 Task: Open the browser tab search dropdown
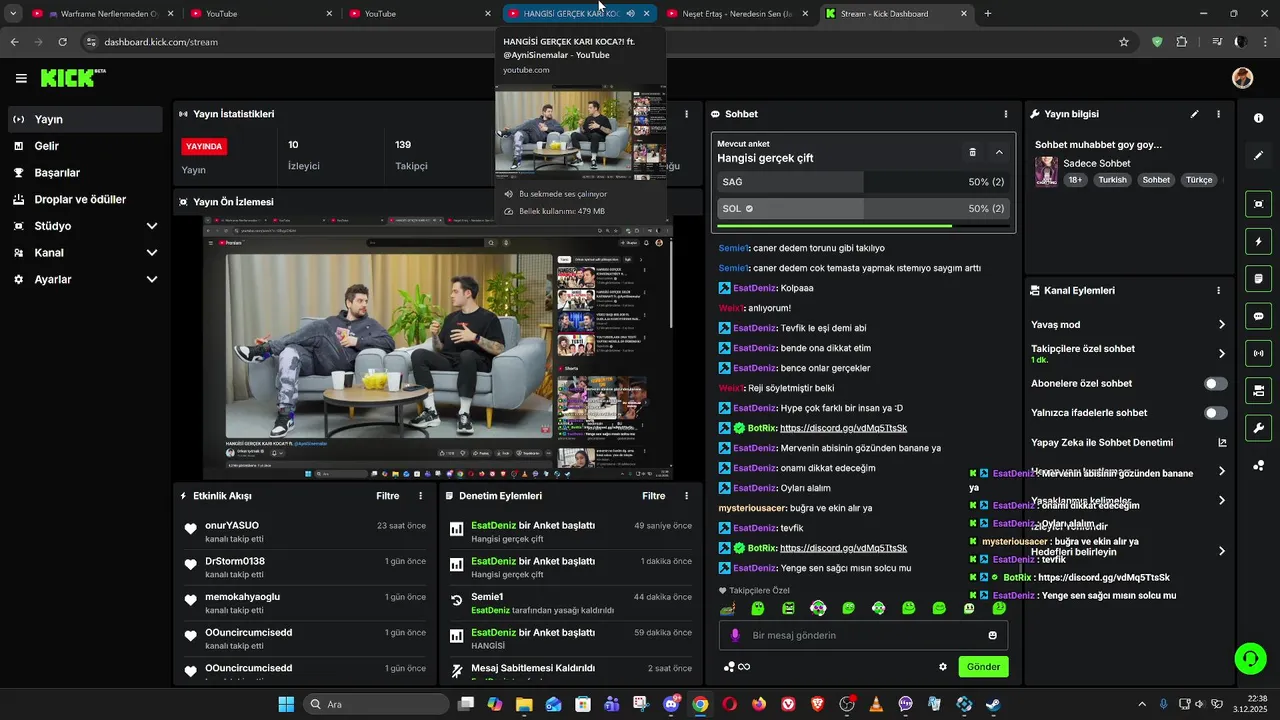13,13
